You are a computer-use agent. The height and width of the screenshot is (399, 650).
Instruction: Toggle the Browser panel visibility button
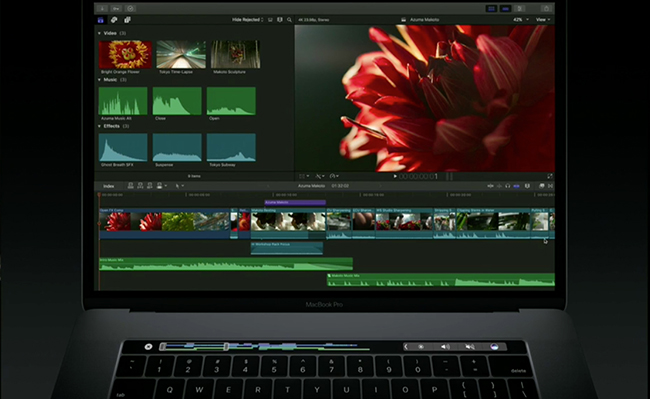(x=491, y=8)
